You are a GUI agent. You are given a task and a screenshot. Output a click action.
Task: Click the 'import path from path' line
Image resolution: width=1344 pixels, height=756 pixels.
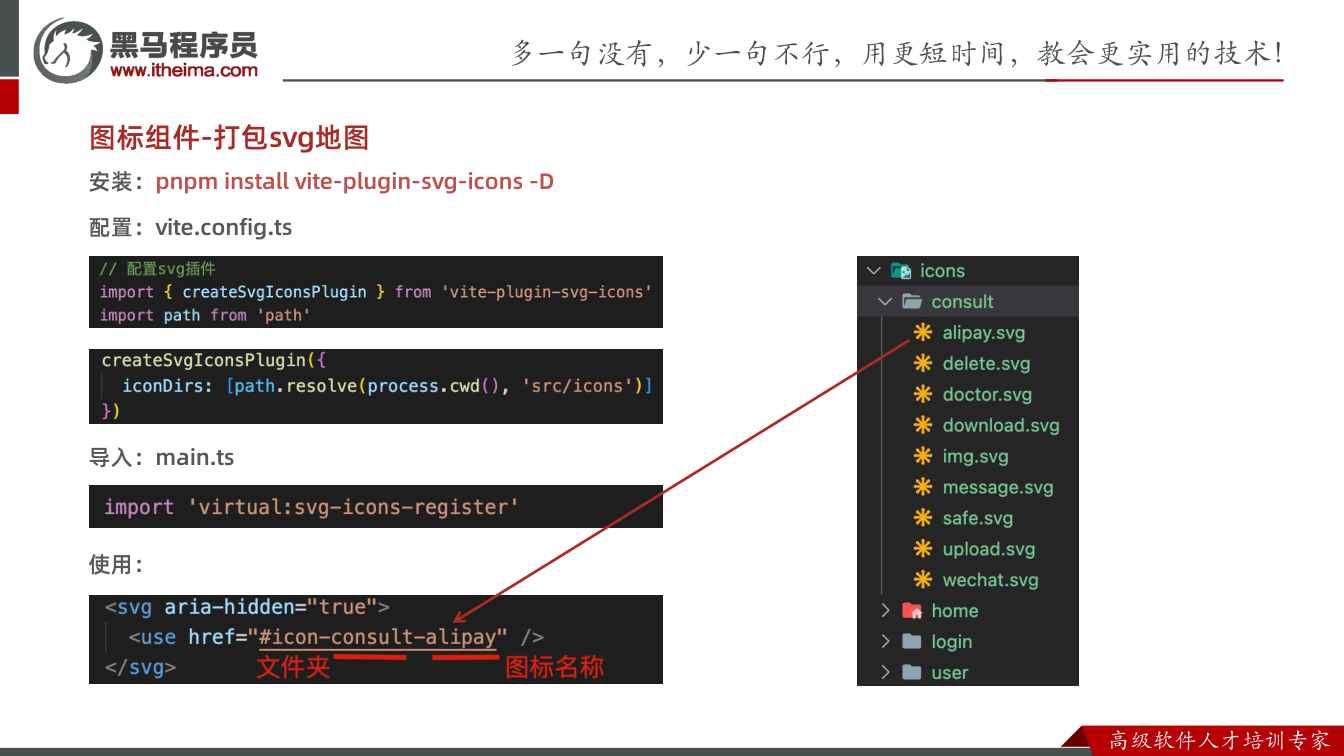point(205,315)
